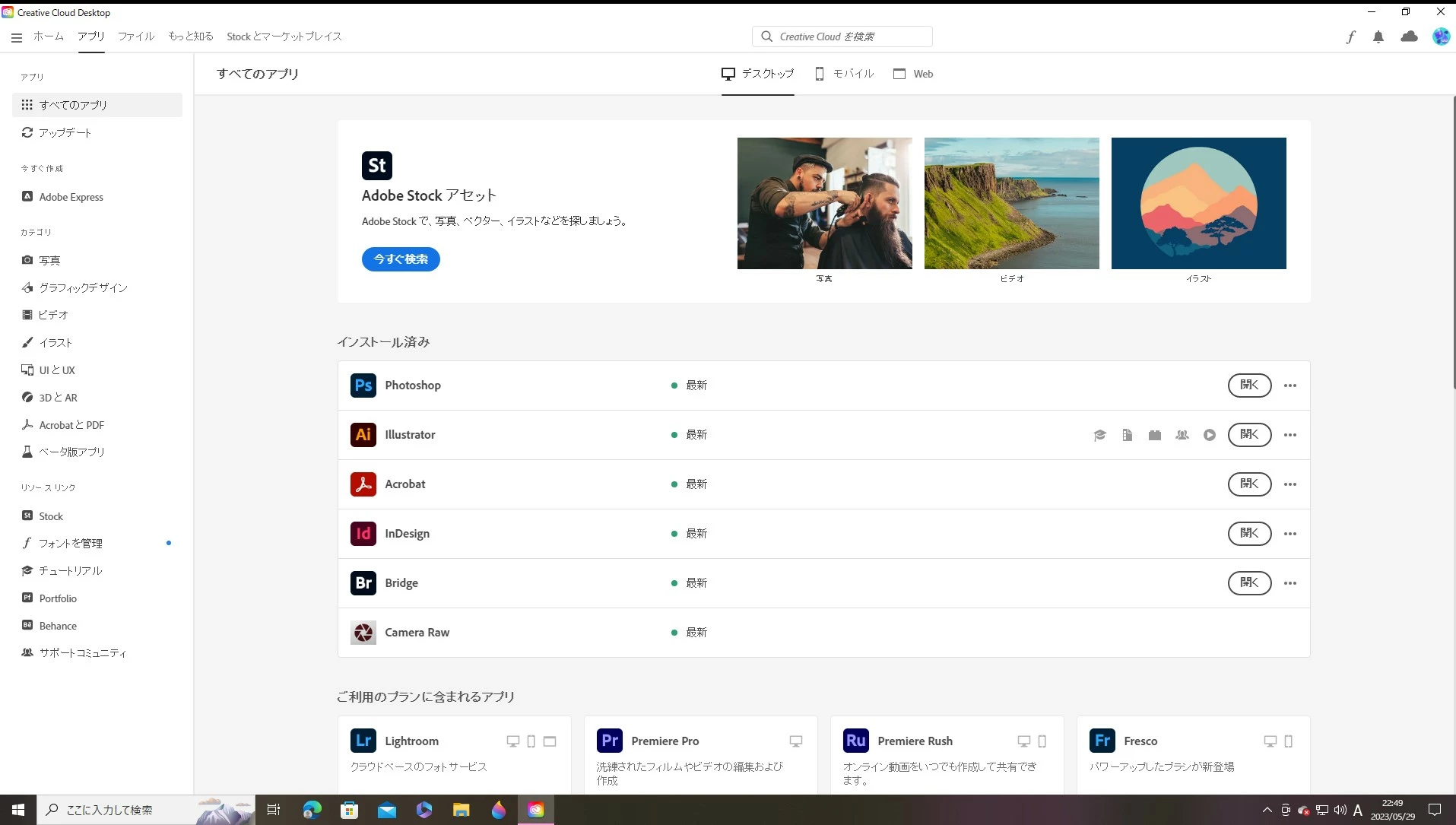Screen dimensions: 1456x825
Task: Open the fonts icon in top bar
Action: [1350, 36]
